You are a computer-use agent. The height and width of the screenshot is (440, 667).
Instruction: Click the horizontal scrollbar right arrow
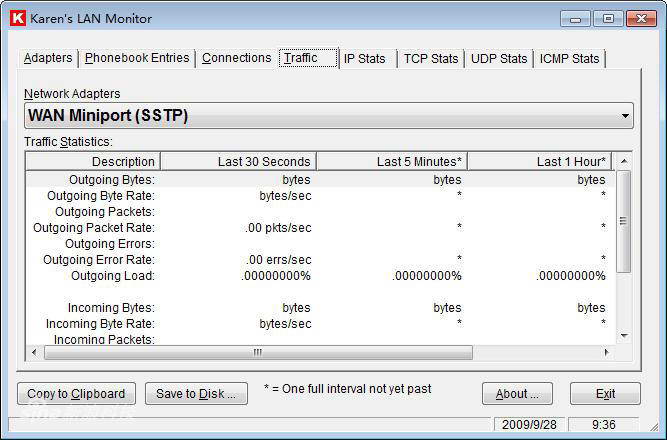pos(607,352)
